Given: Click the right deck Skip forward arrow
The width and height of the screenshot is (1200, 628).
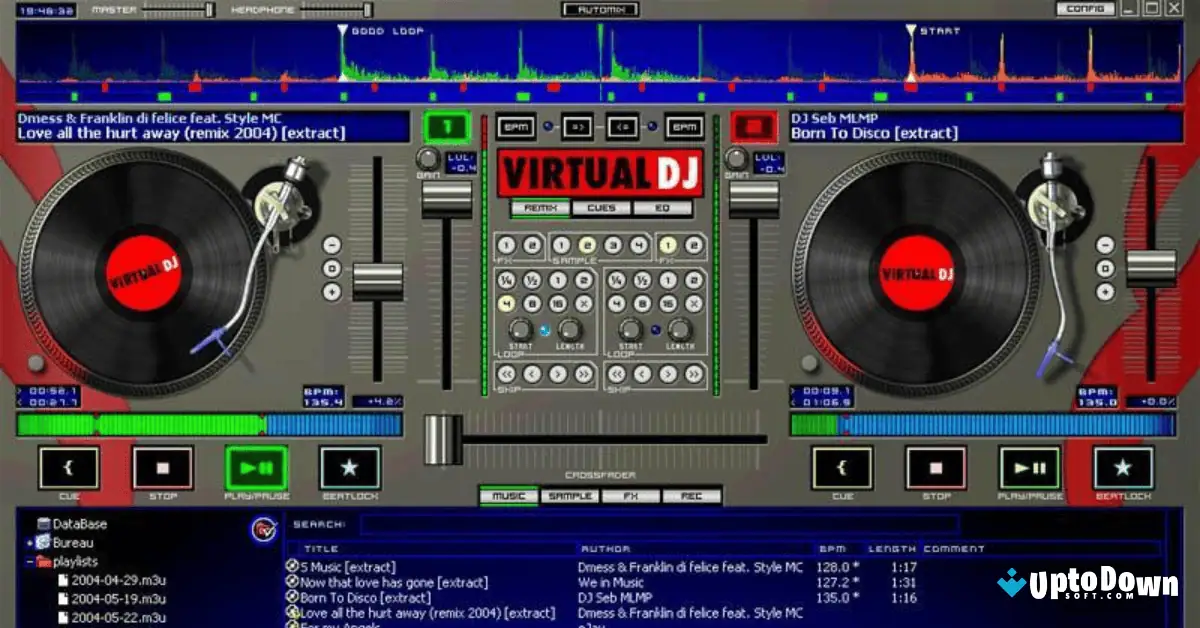Looking at the screenshot, I should 667,373.
